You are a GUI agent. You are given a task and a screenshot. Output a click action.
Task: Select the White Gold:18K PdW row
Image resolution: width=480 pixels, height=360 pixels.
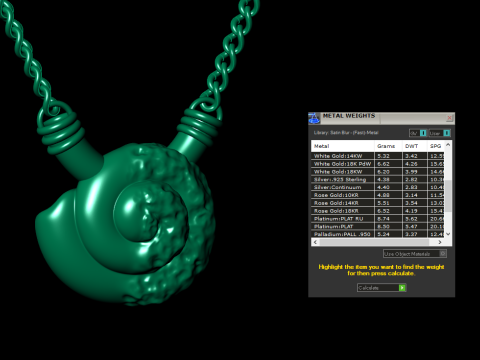point(378,164)
